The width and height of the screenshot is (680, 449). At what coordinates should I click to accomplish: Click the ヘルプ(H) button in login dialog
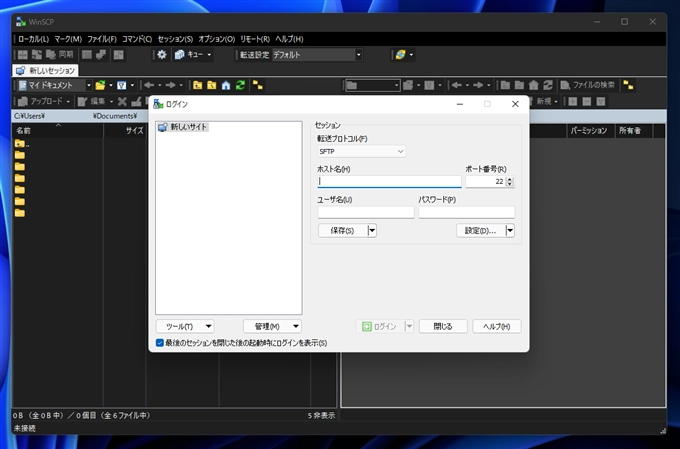496,326
